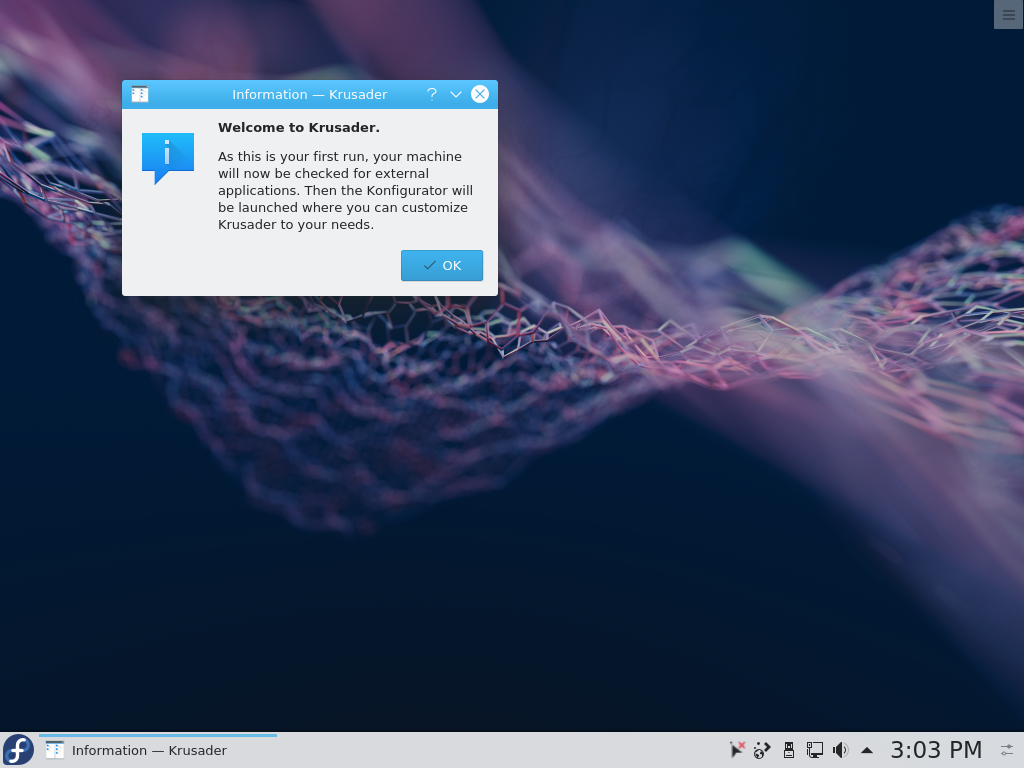Viewport: 1024px width, 768px height.
Task: Open the wired network tray icon
Action: 814,750
